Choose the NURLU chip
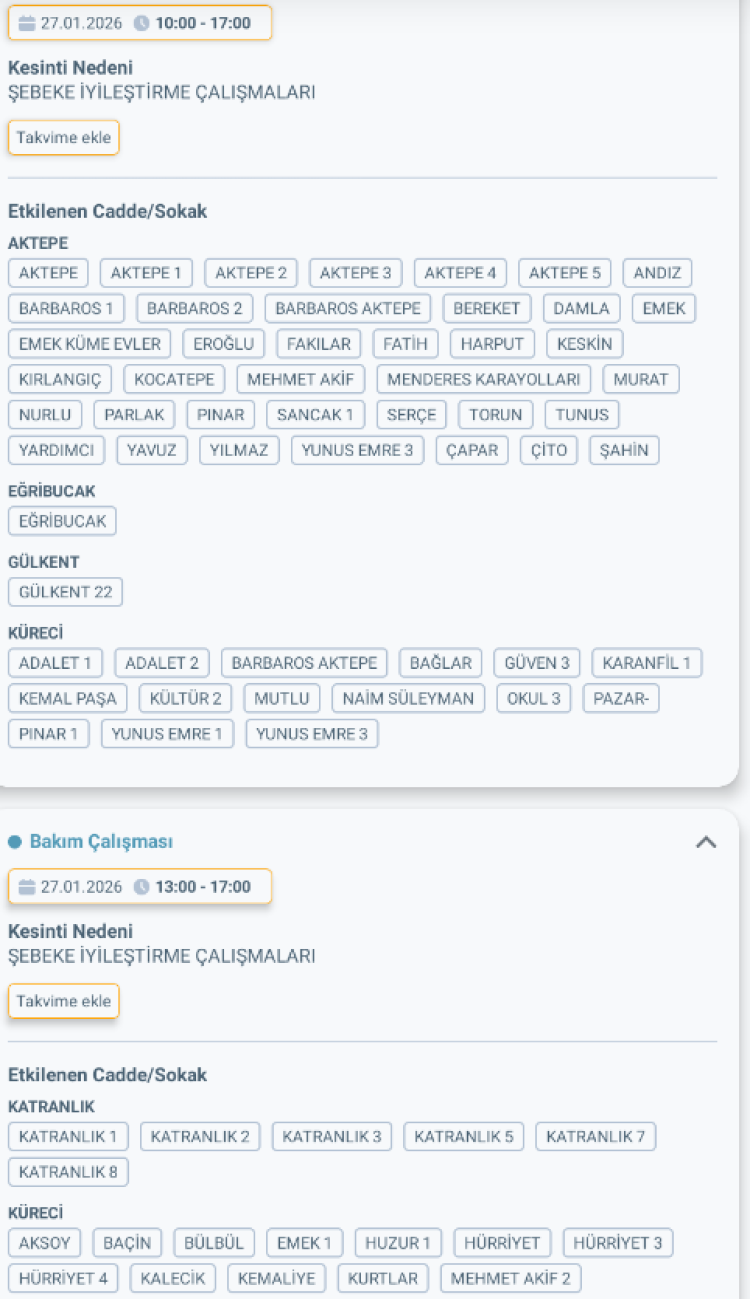Viewport: 750px width, 1299px height. pyautogui.click(x=45, y=414)
